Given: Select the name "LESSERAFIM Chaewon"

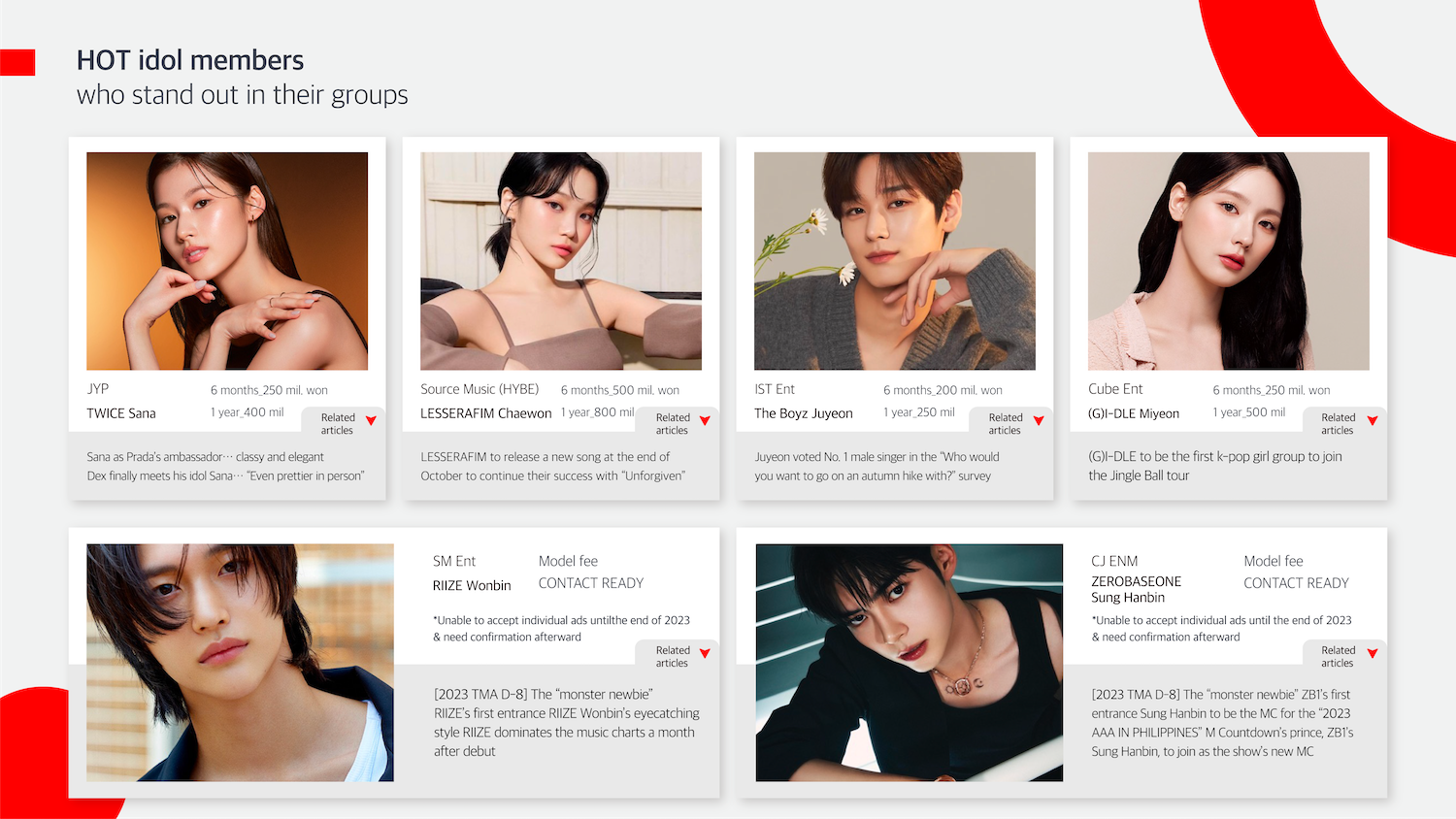Looking at the screenshot, I should (486, 413).
